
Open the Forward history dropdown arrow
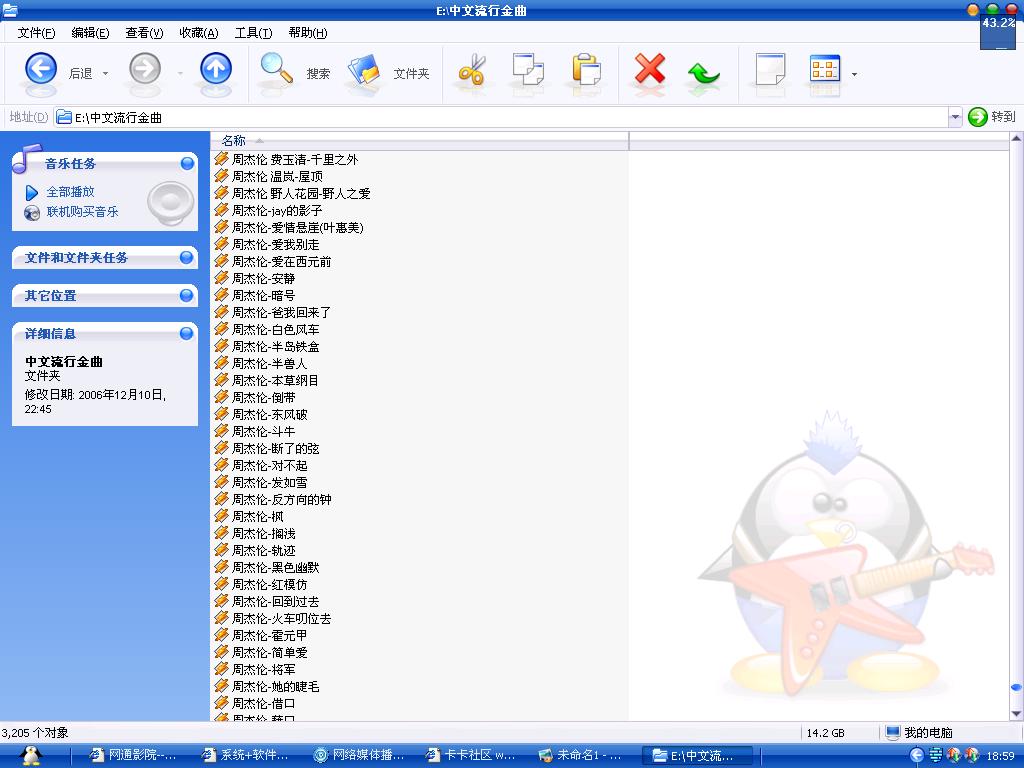coord(180,74)
